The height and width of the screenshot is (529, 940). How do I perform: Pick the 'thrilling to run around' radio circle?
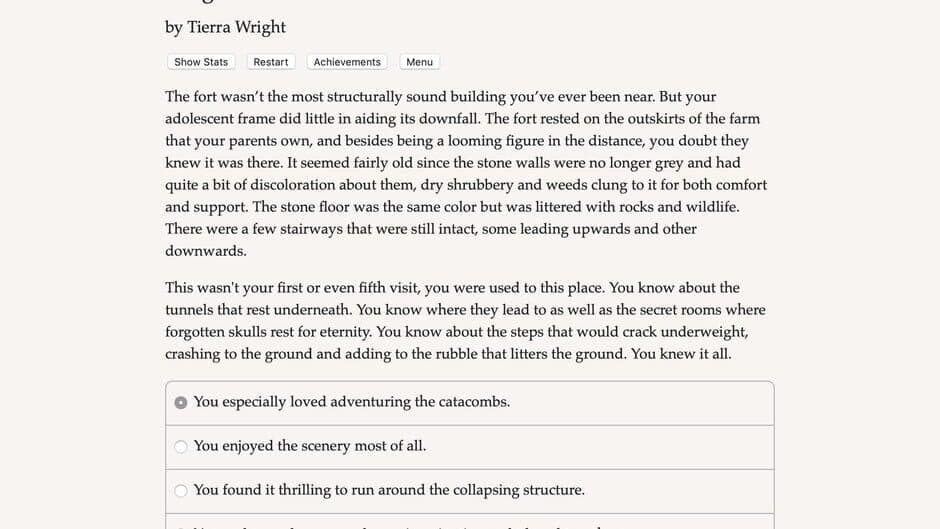181,491
